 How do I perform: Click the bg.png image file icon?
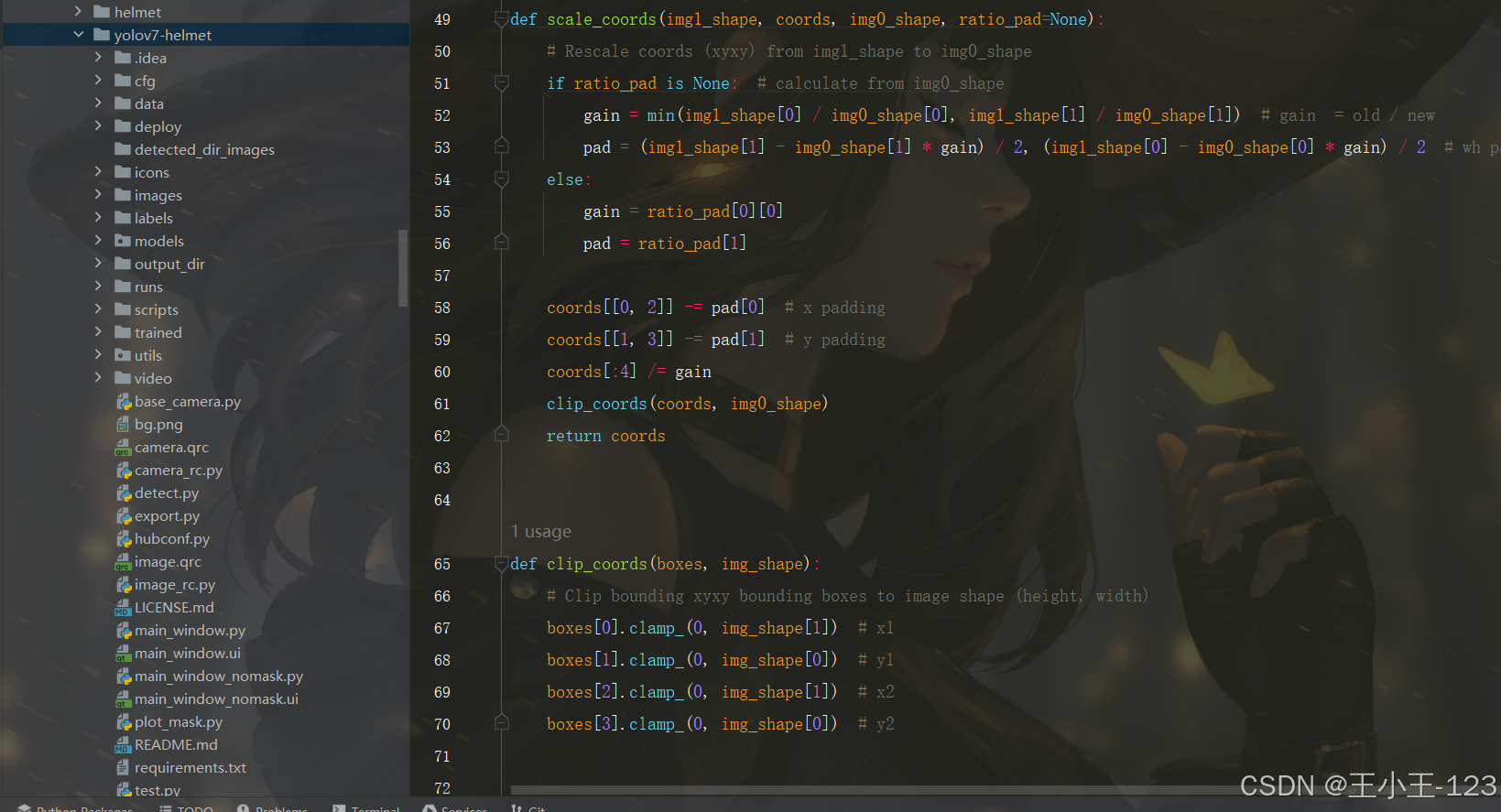[124, 425]
